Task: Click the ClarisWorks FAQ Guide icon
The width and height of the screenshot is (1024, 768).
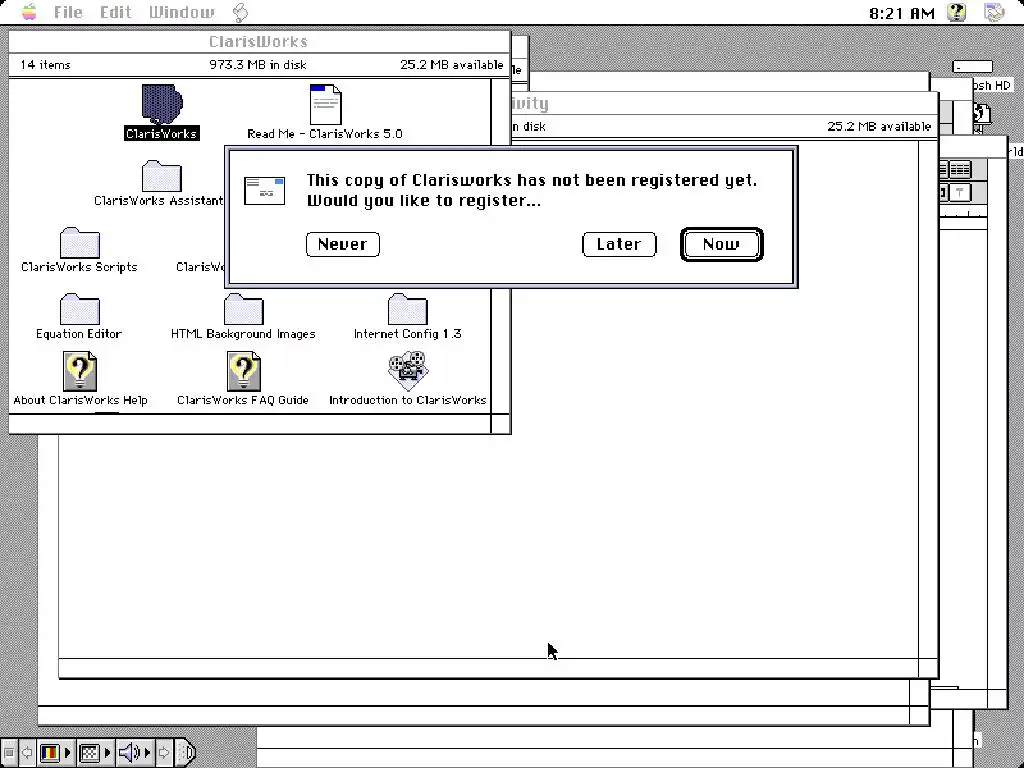Action: point(244,371)
